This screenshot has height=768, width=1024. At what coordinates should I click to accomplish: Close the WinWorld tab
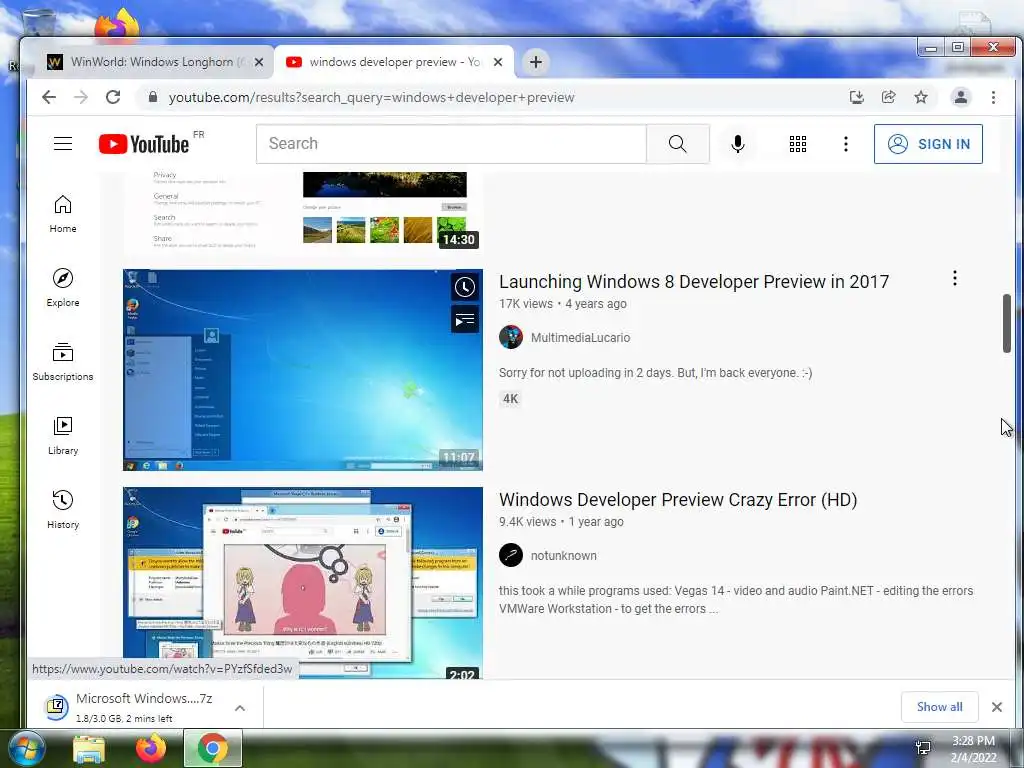[259, 62]
